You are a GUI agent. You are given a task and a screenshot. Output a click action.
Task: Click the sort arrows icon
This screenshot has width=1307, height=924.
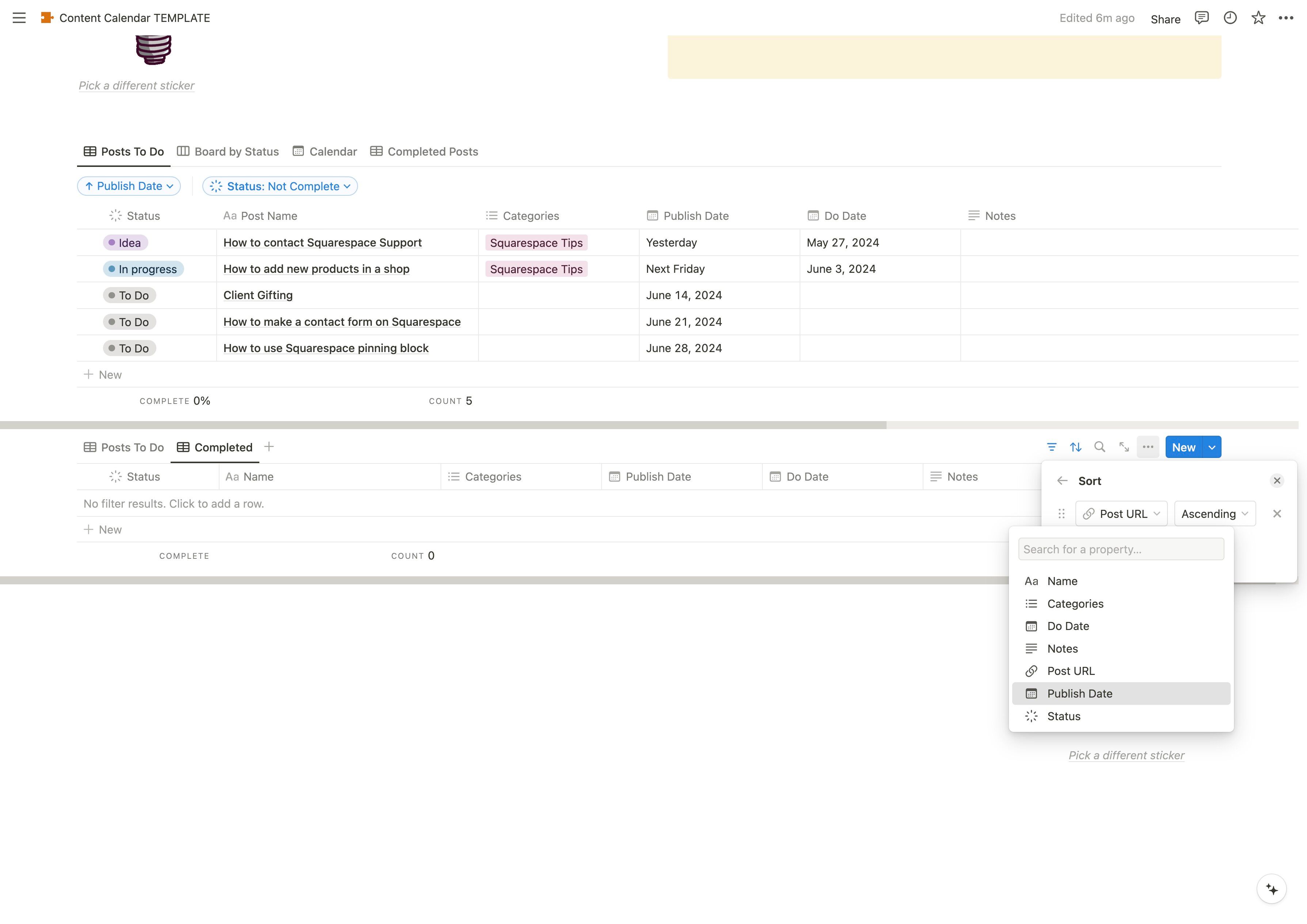point(1075,447)
